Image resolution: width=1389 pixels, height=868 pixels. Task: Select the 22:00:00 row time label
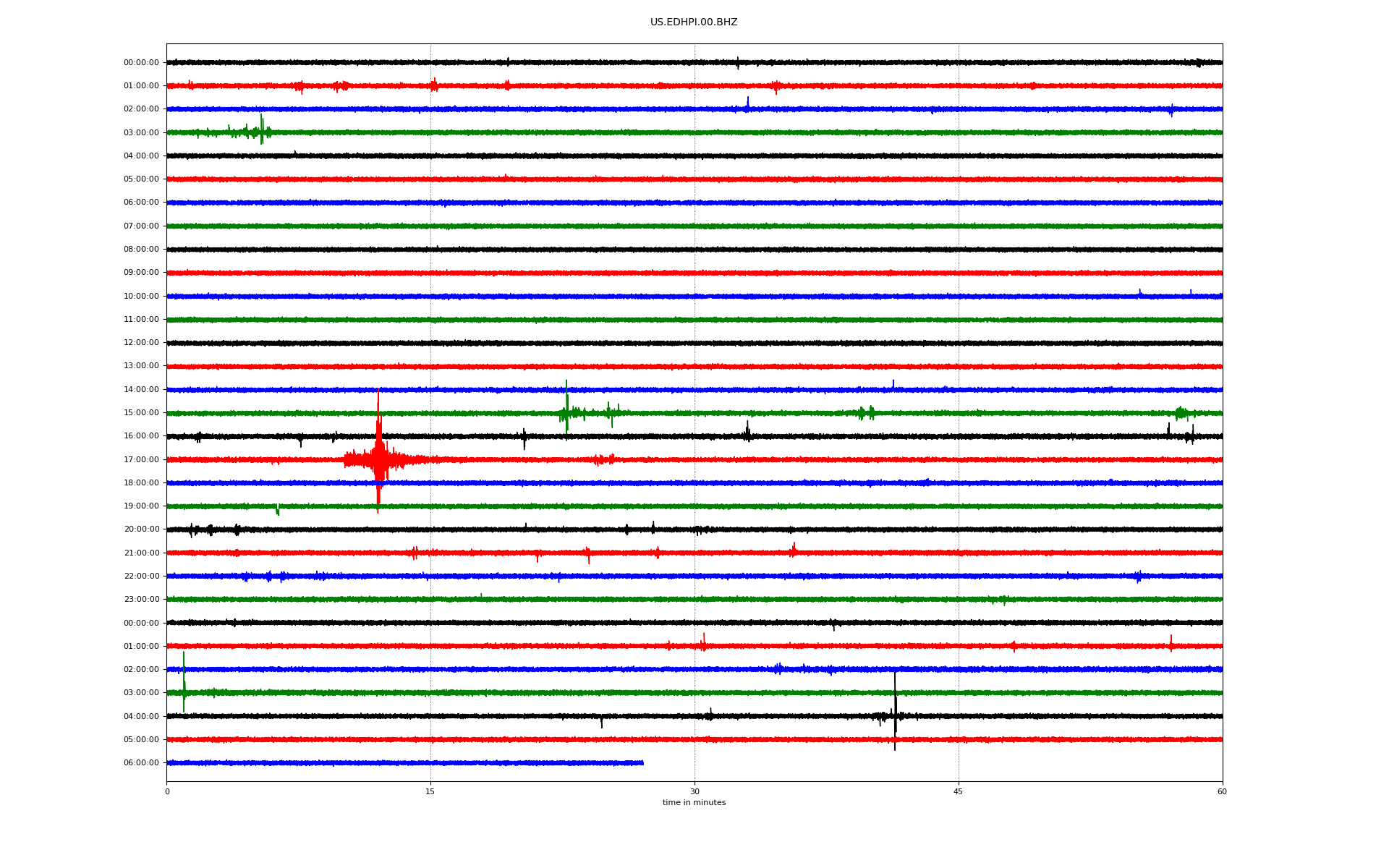click(141, 576)
